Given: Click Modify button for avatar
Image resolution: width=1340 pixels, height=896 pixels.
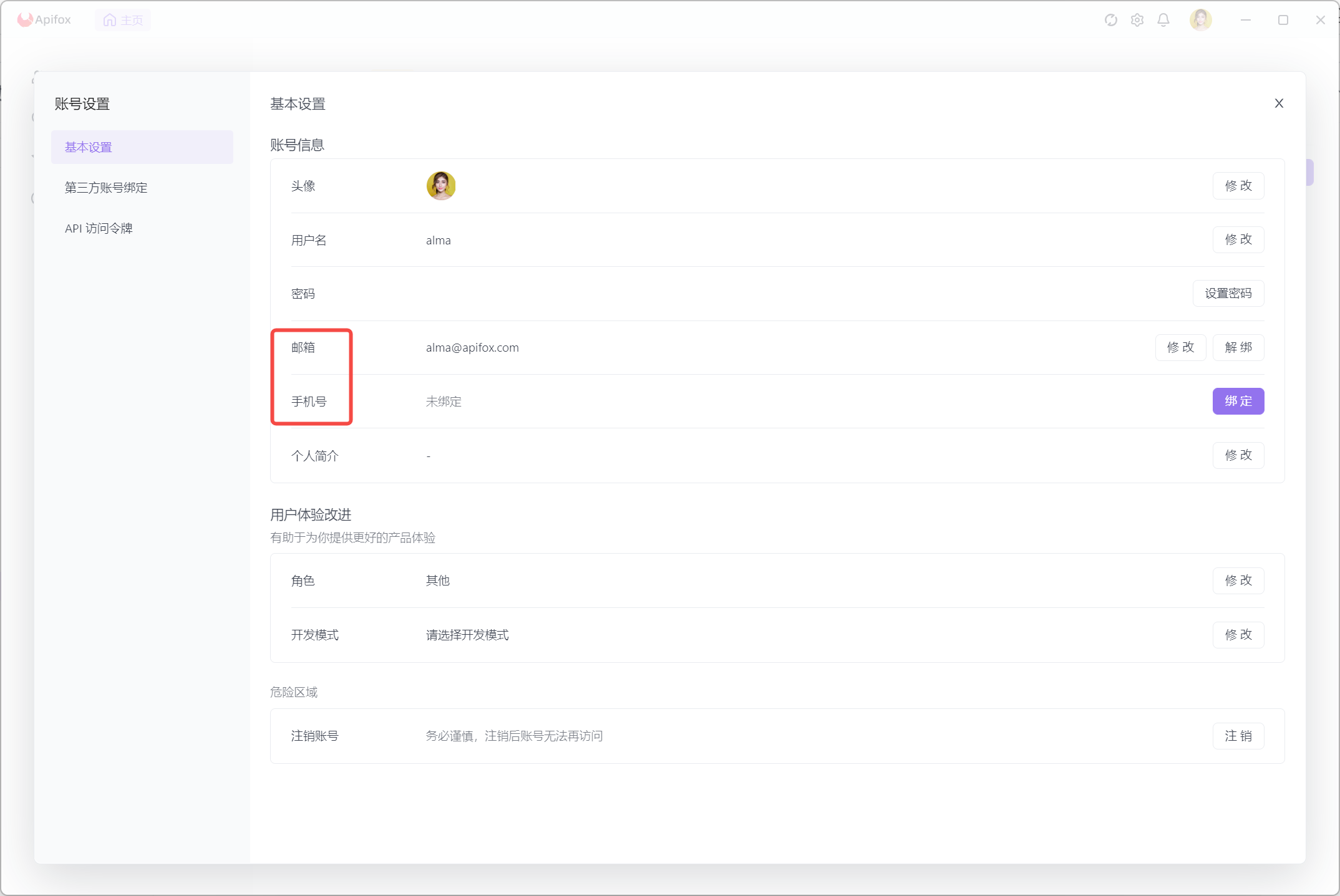Looking at the screenshot, I should pos(1238,186).
